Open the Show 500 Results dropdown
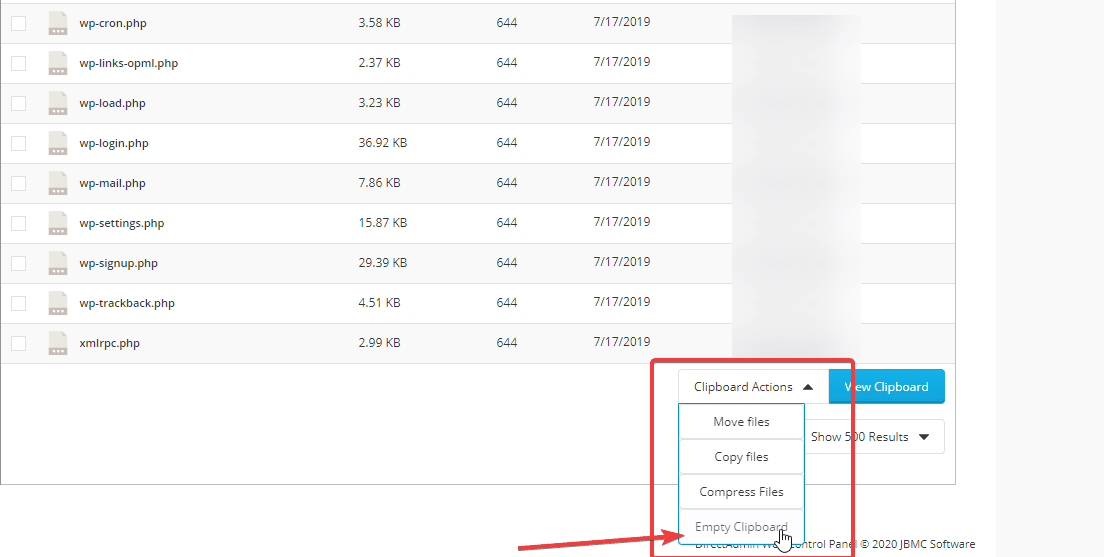The width and height of the screenshot is (1104, 557). tap(870, 437)
